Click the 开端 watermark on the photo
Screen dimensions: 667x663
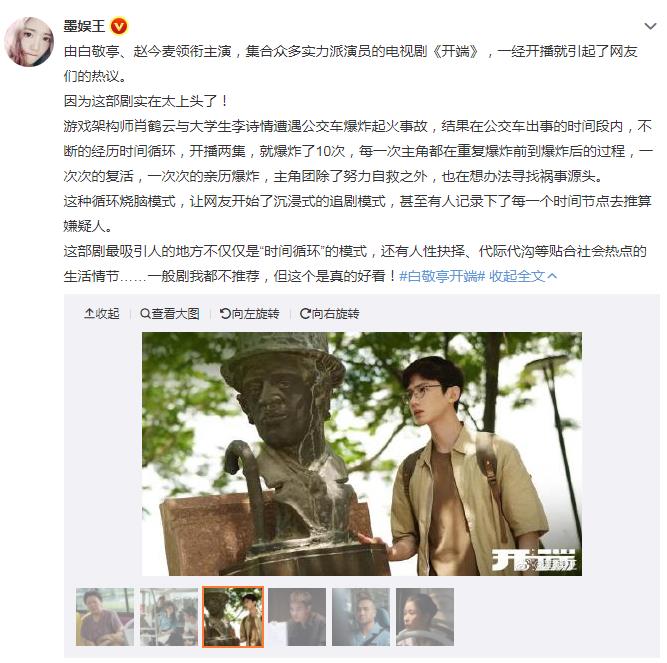[534, 559]
